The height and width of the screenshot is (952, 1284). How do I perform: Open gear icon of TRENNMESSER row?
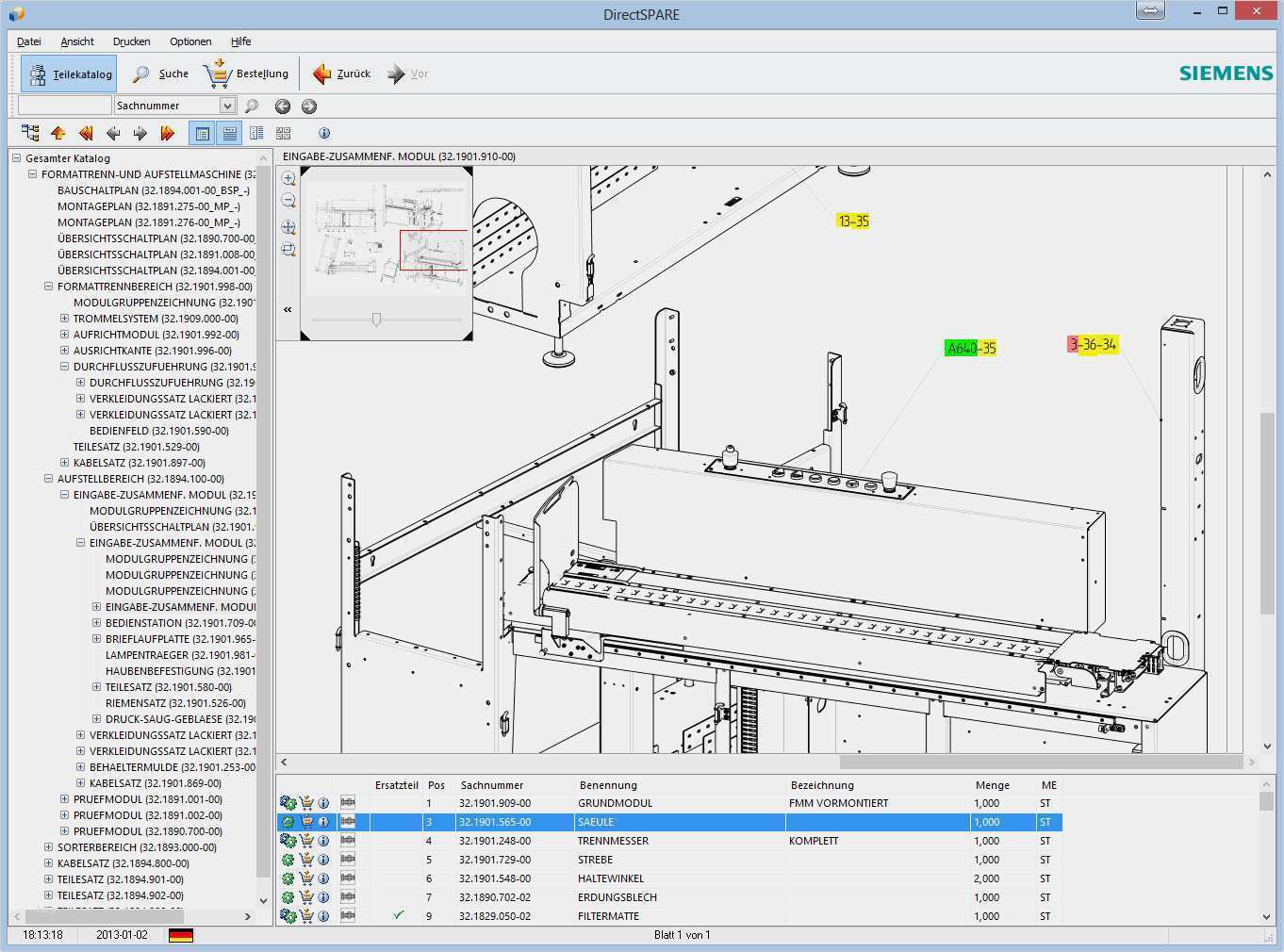pyautogui.click(x=288, y=841)
